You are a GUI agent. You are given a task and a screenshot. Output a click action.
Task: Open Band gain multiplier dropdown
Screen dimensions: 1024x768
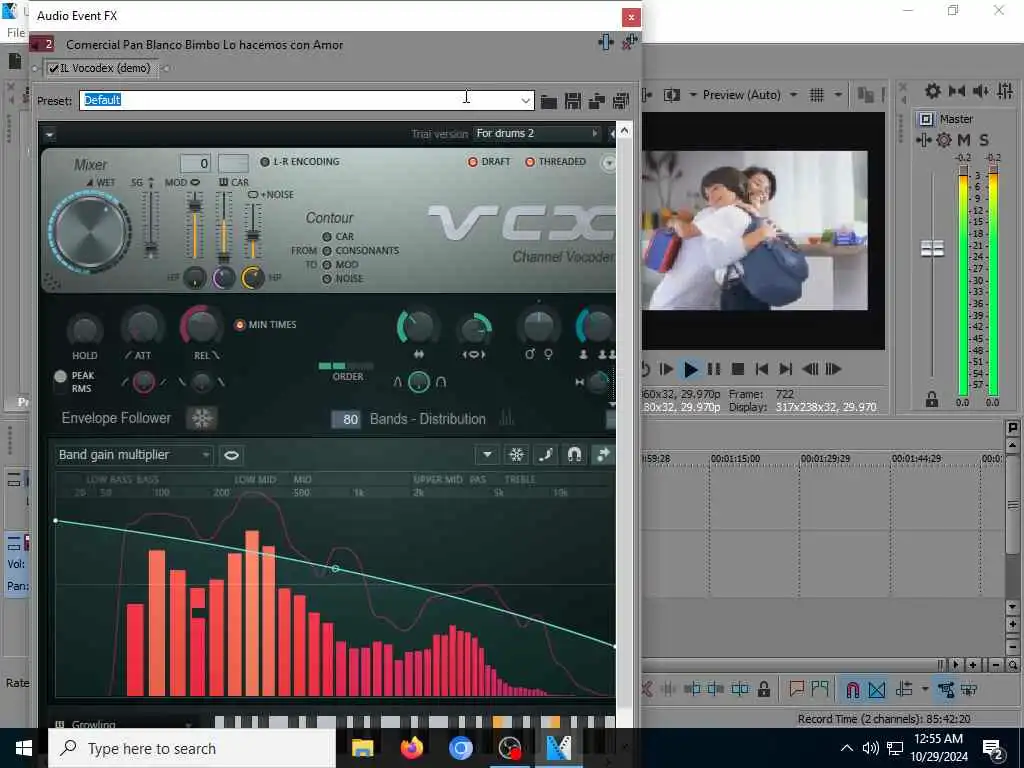click(134, 455)
